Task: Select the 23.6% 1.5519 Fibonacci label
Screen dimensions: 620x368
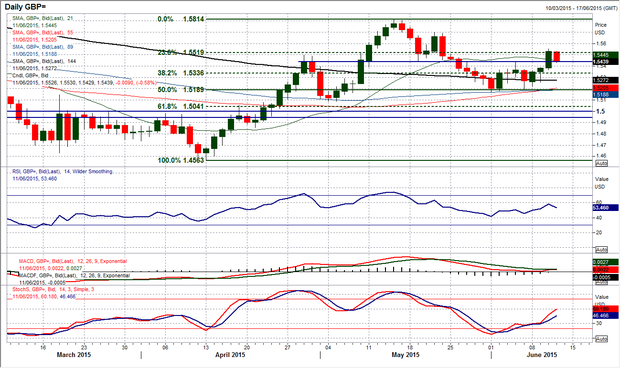Action: (181, 52)
